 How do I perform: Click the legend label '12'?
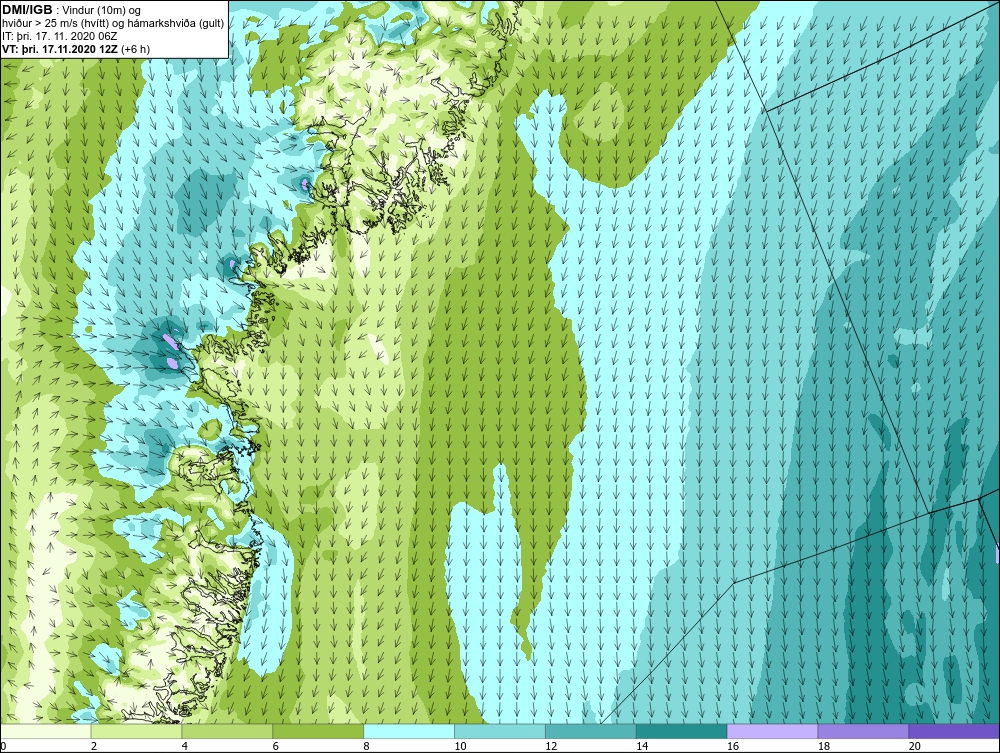click(551, 746)
